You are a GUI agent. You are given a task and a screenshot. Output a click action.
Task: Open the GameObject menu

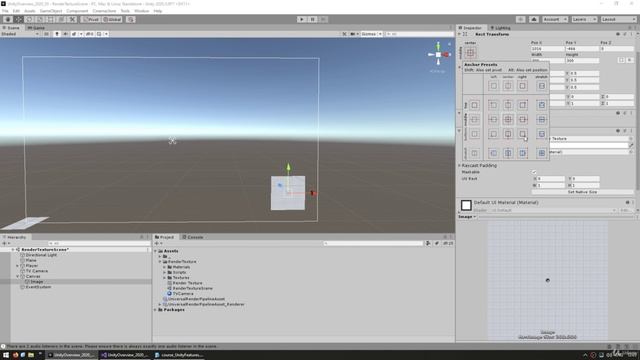coord(51,11)
